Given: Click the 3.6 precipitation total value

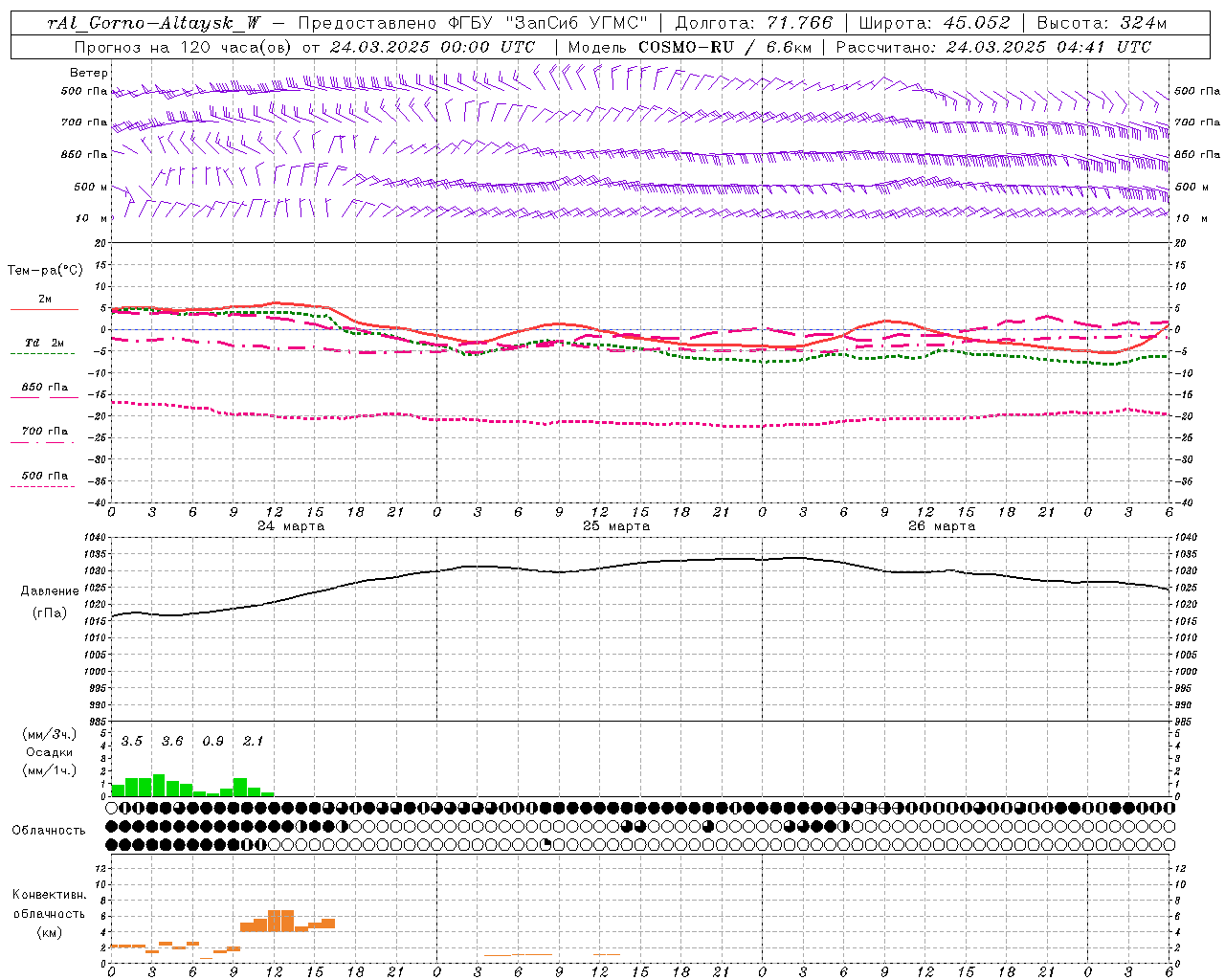Looking at the screenshot, I should pos(172,742).
